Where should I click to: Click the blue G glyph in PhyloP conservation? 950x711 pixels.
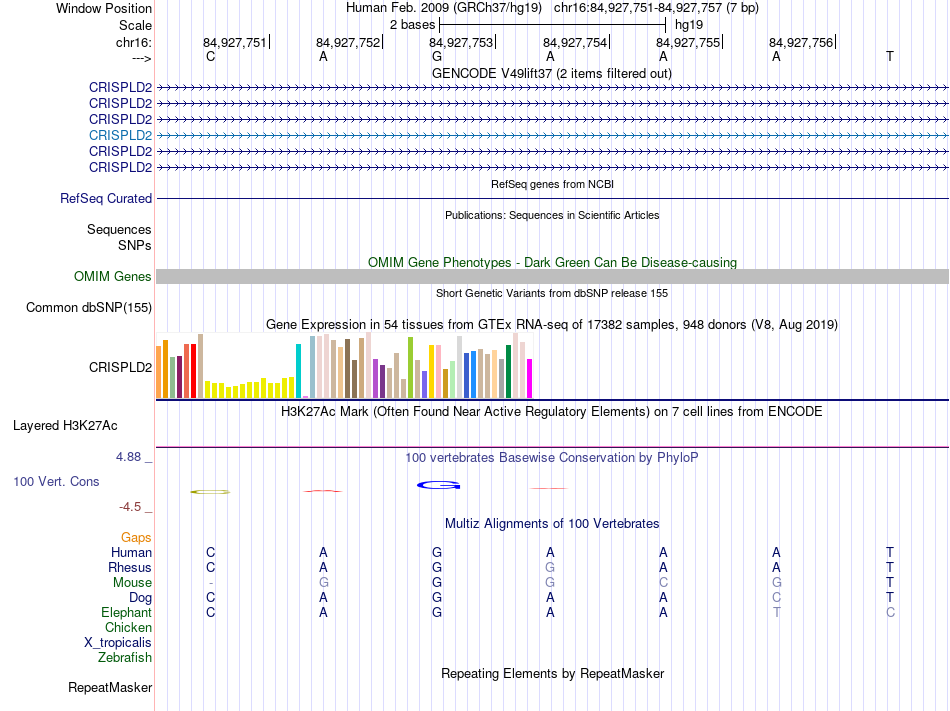(x=437, y=485)
